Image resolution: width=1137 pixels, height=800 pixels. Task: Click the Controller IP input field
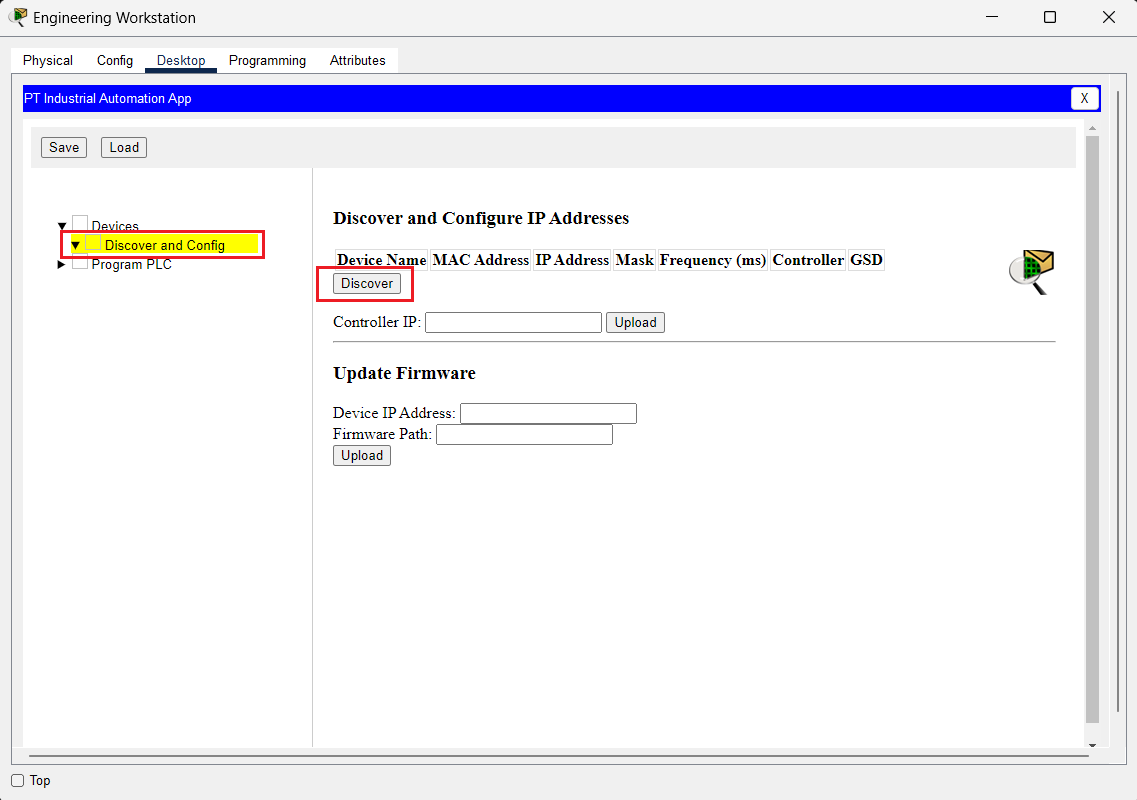click(x=513, y=322)
